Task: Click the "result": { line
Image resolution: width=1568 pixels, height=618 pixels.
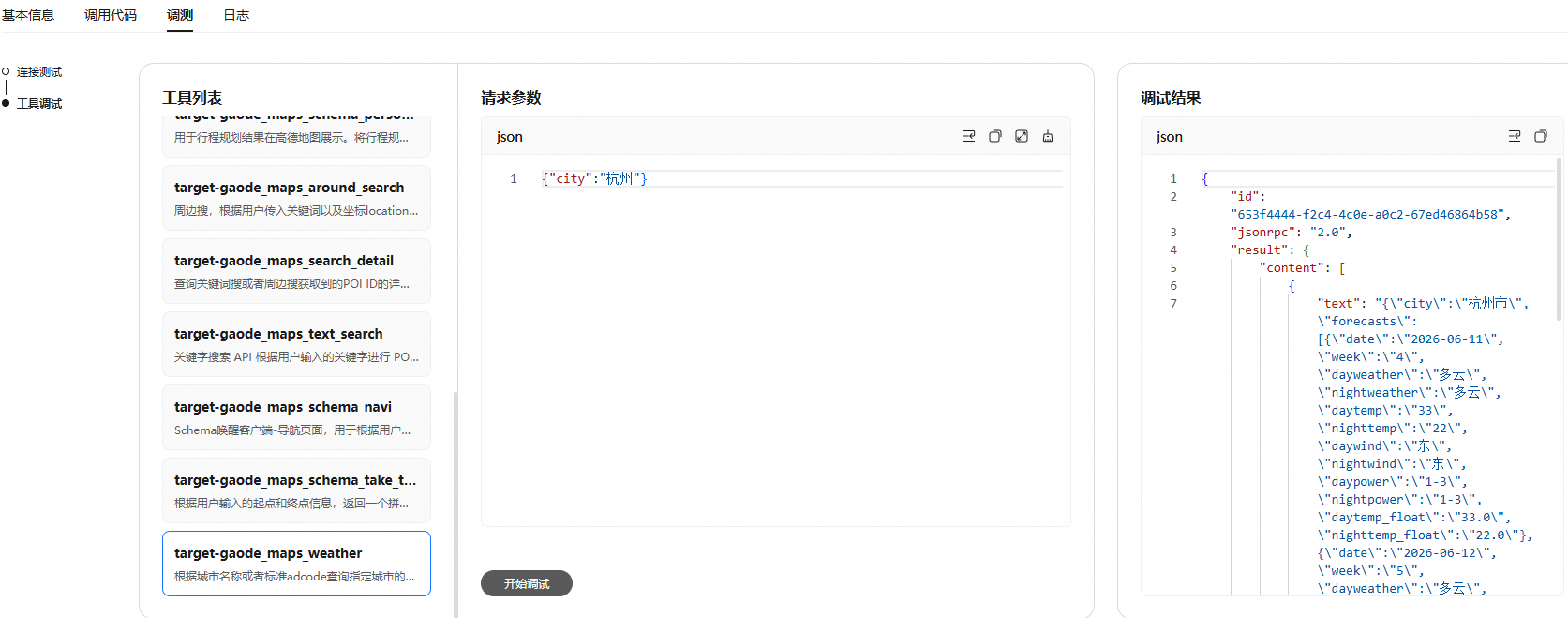Action: [1270, 249]
